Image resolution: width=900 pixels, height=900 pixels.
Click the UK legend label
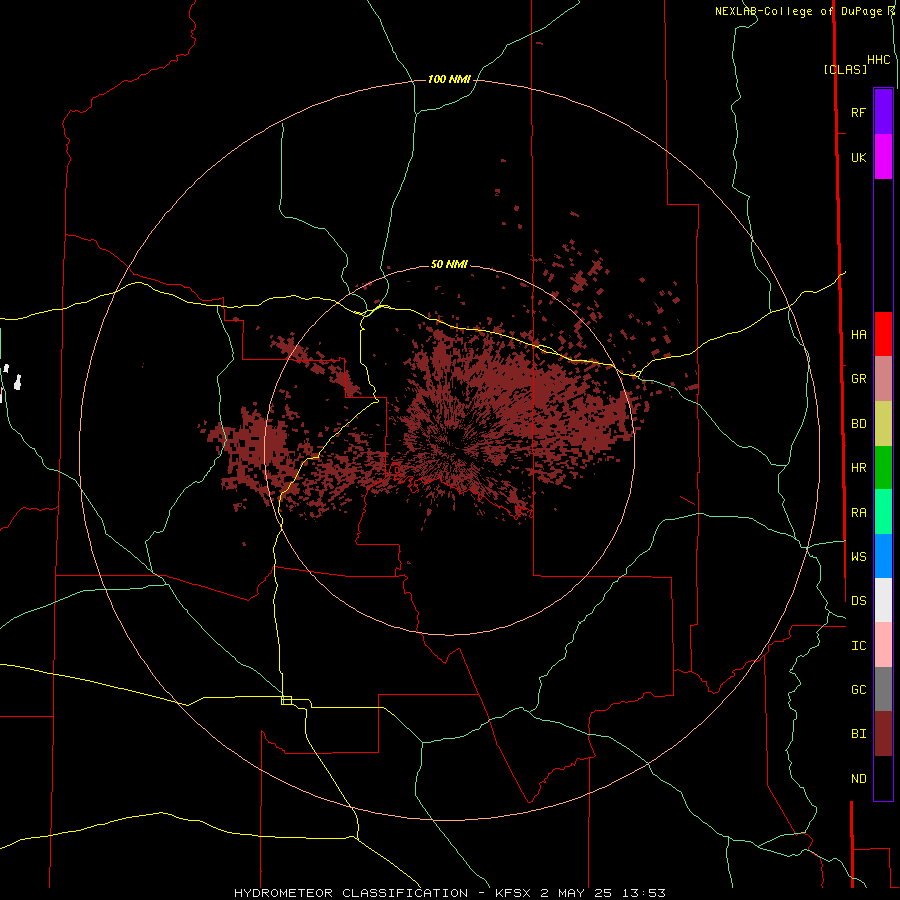click(x=858, y=157)
